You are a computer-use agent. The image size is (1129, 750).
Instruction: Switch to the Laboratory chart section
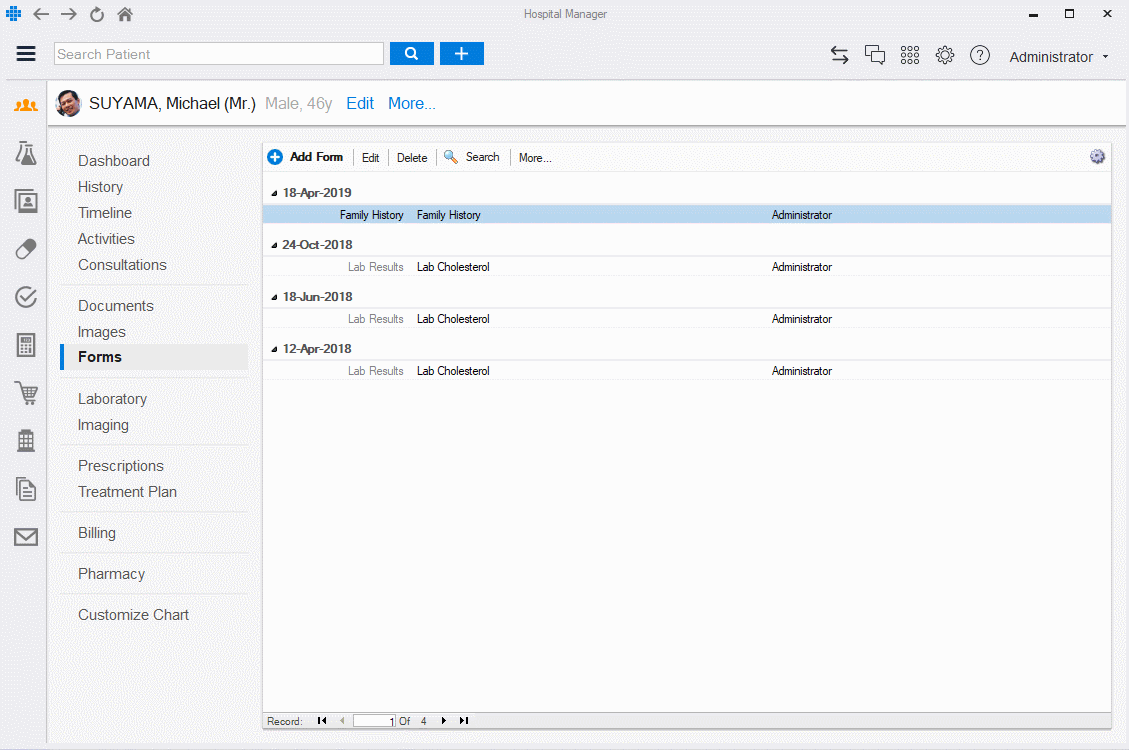click(x=112, y=399)
